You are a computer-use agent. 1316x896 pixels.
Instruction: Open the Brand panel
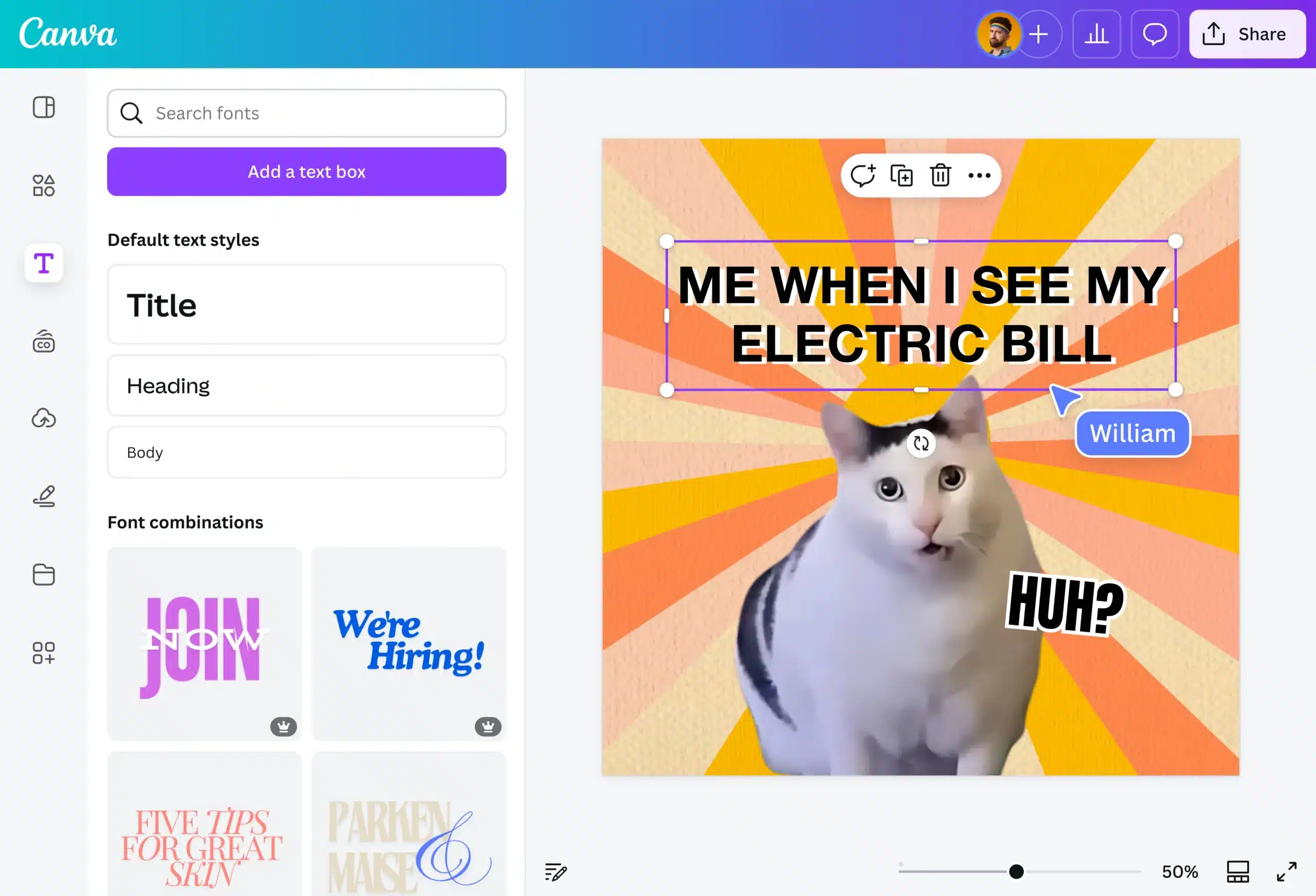coord(44,341)
